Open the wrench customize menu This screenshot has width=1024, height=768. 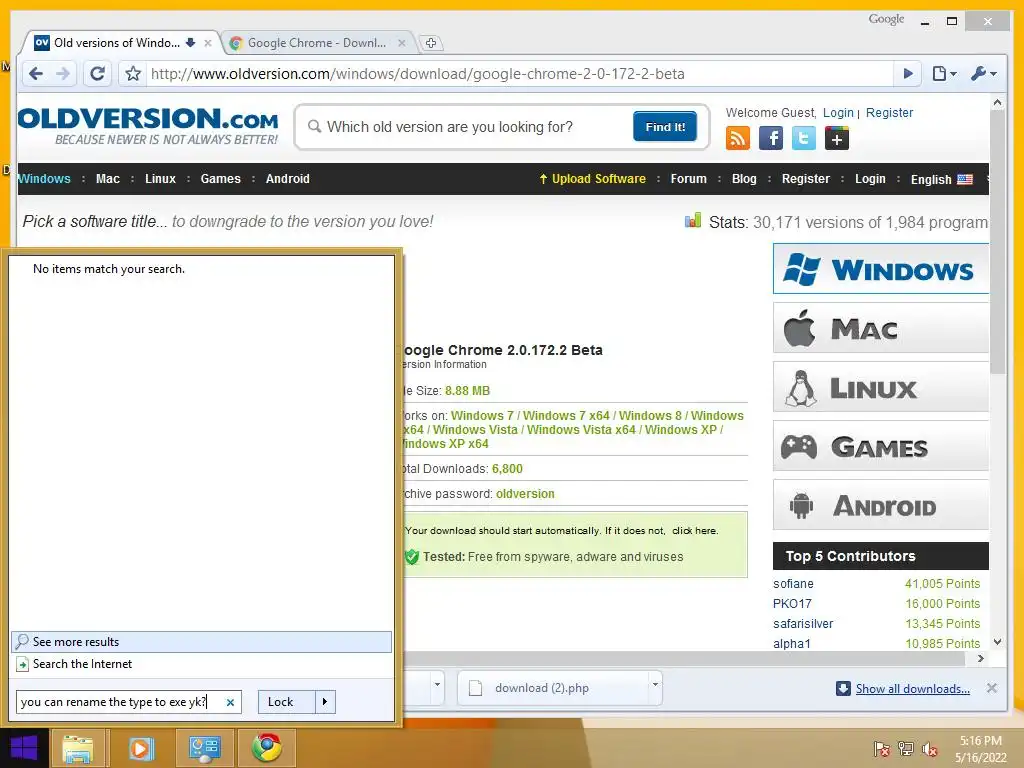pos(983,74)
